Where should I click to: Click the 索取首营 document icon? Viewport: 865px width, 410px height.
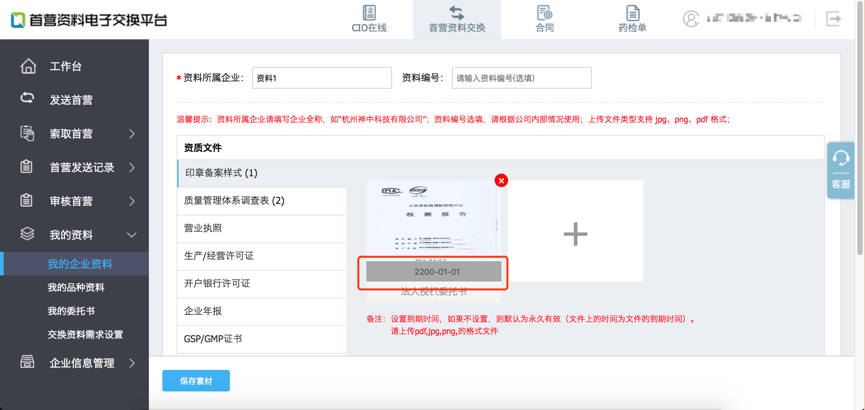point(28,134)
